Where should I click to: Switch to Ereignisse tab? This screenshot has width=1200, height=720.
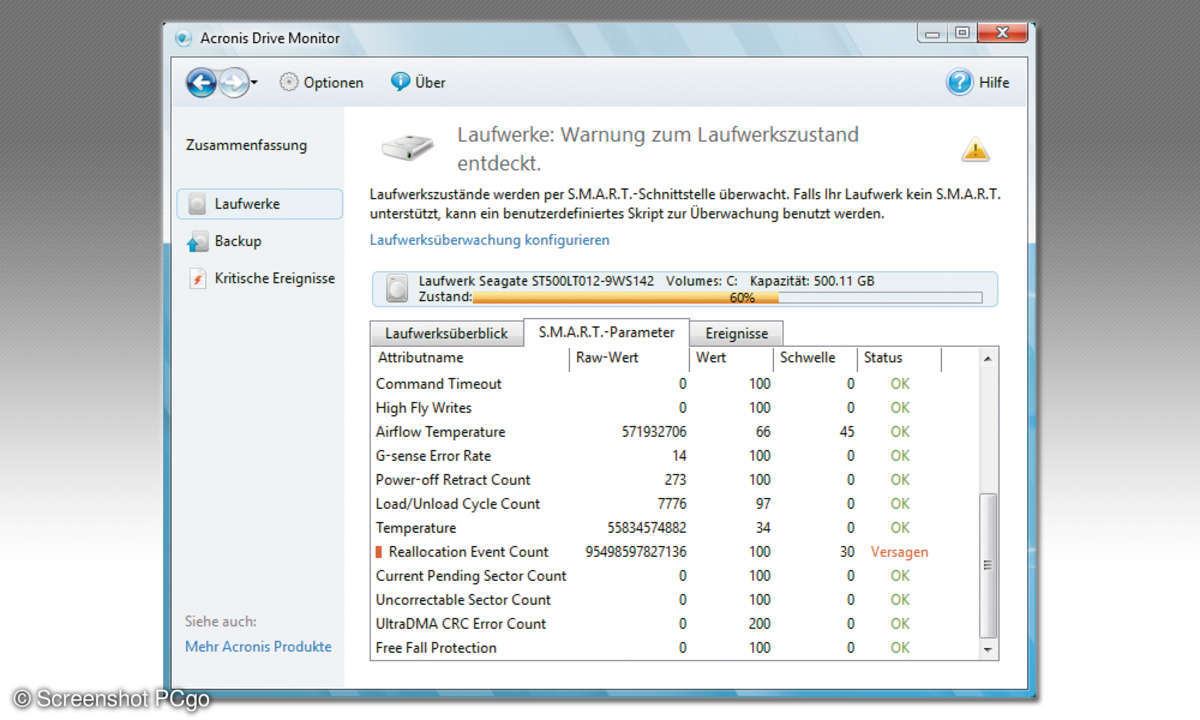pyautogui.click(x=736, y=334)
